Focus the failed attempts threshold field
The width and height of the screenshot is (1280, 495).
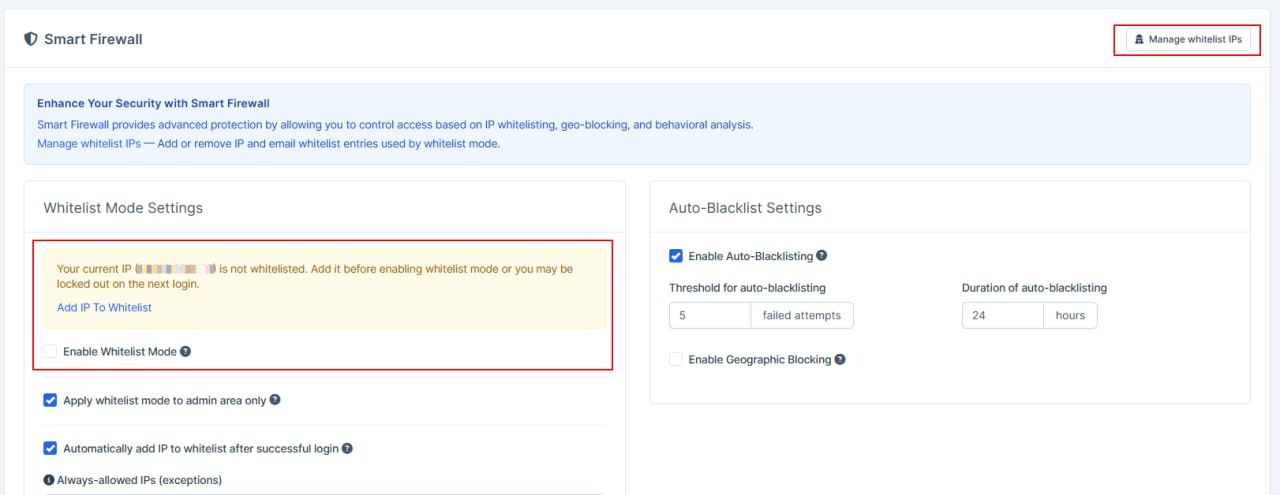pyautogui.click(x=710, y=315)
